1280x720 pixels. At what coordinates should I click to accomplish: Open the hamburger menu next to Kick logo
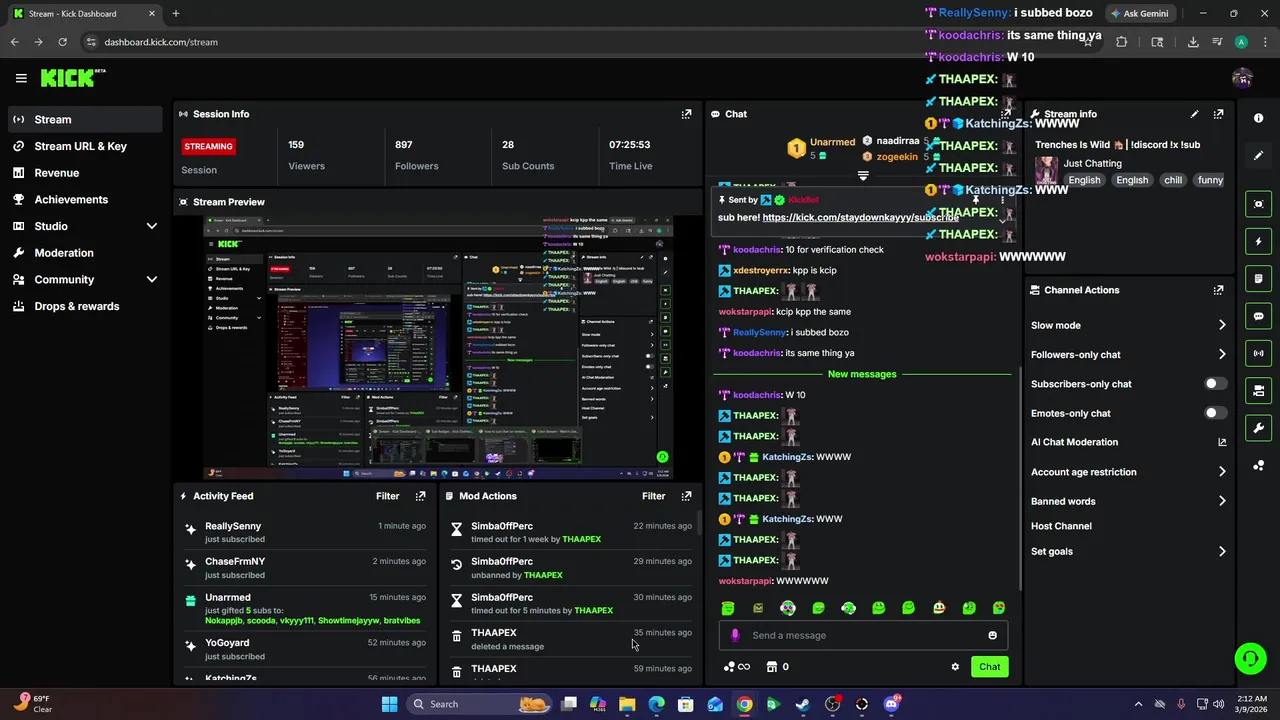21,78
